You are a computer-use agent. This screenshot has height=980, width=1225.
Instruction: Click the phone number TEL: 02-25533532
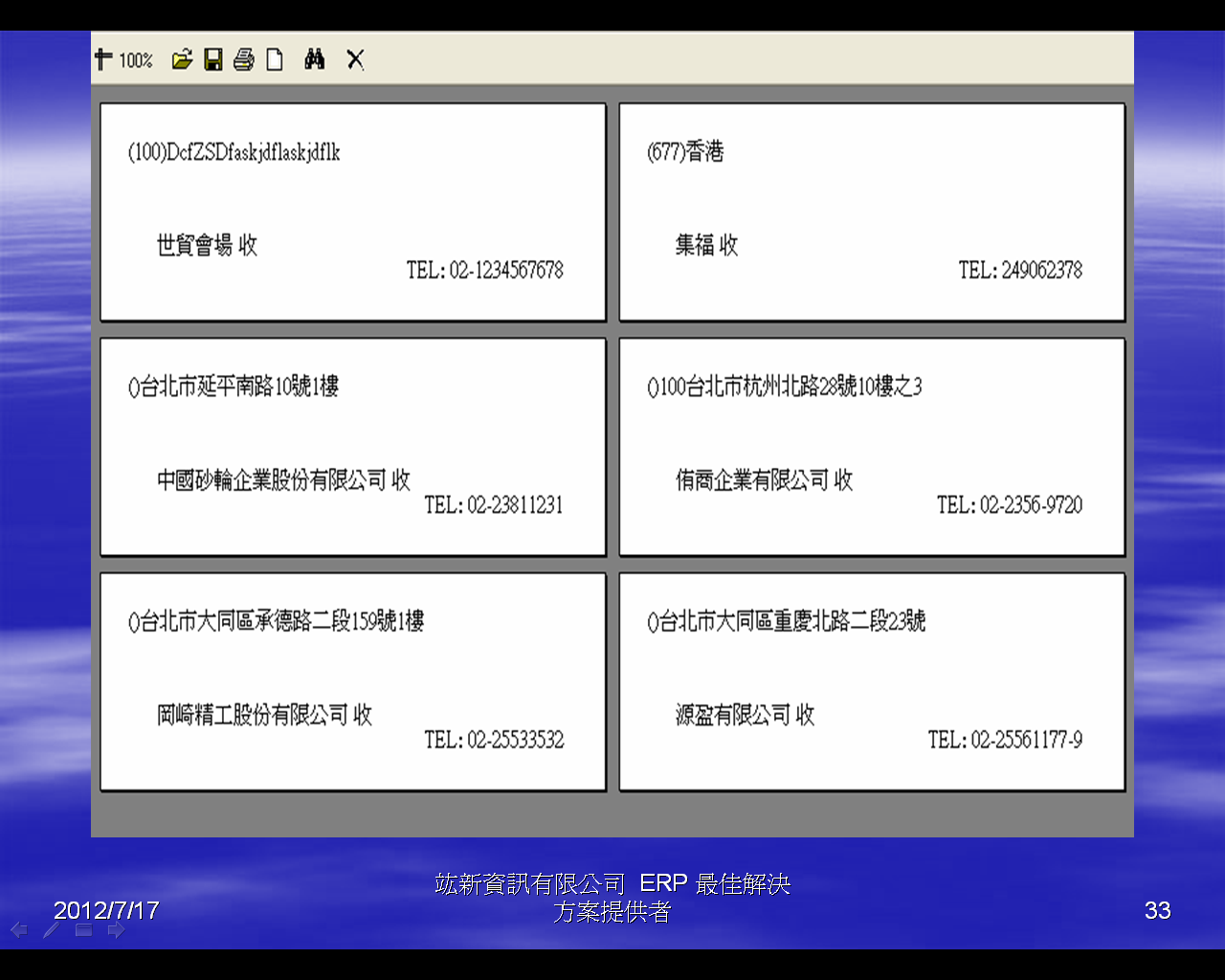pos(495,739)
